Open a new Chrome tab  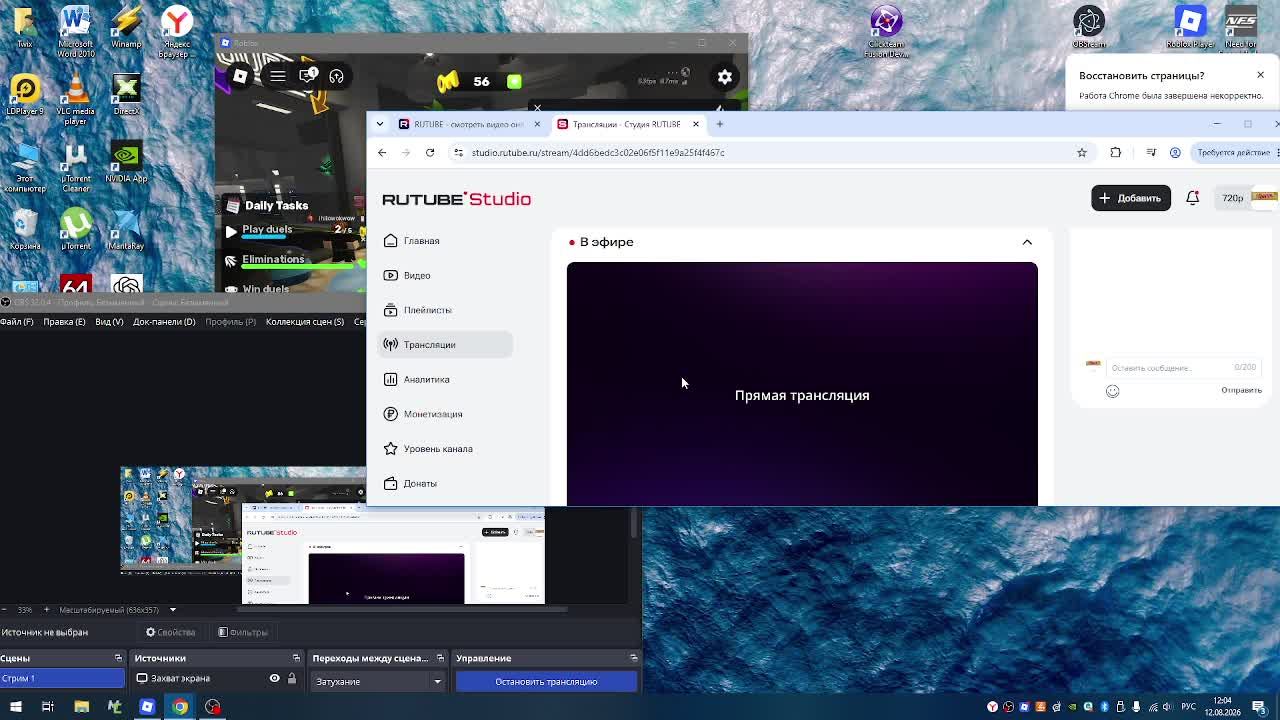coord(719,124)
